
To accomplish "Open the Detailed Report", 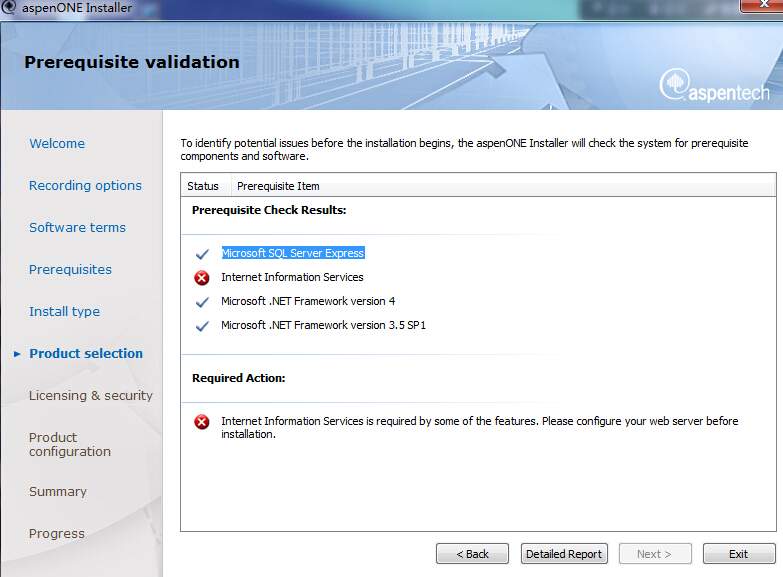I will coord(564,554).
